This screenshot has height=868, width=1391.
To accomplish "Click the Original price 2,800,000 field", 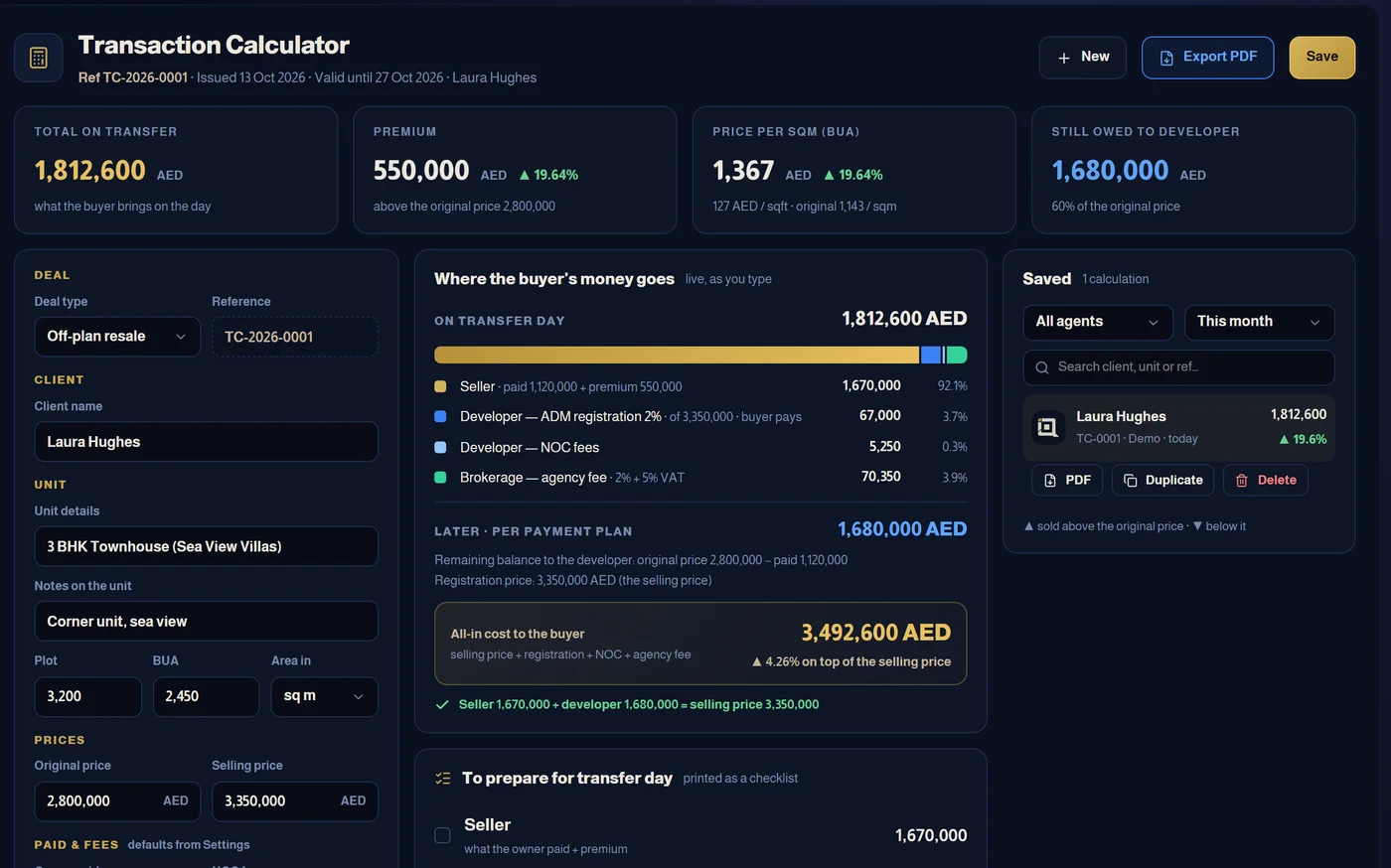I will point(117,801).
